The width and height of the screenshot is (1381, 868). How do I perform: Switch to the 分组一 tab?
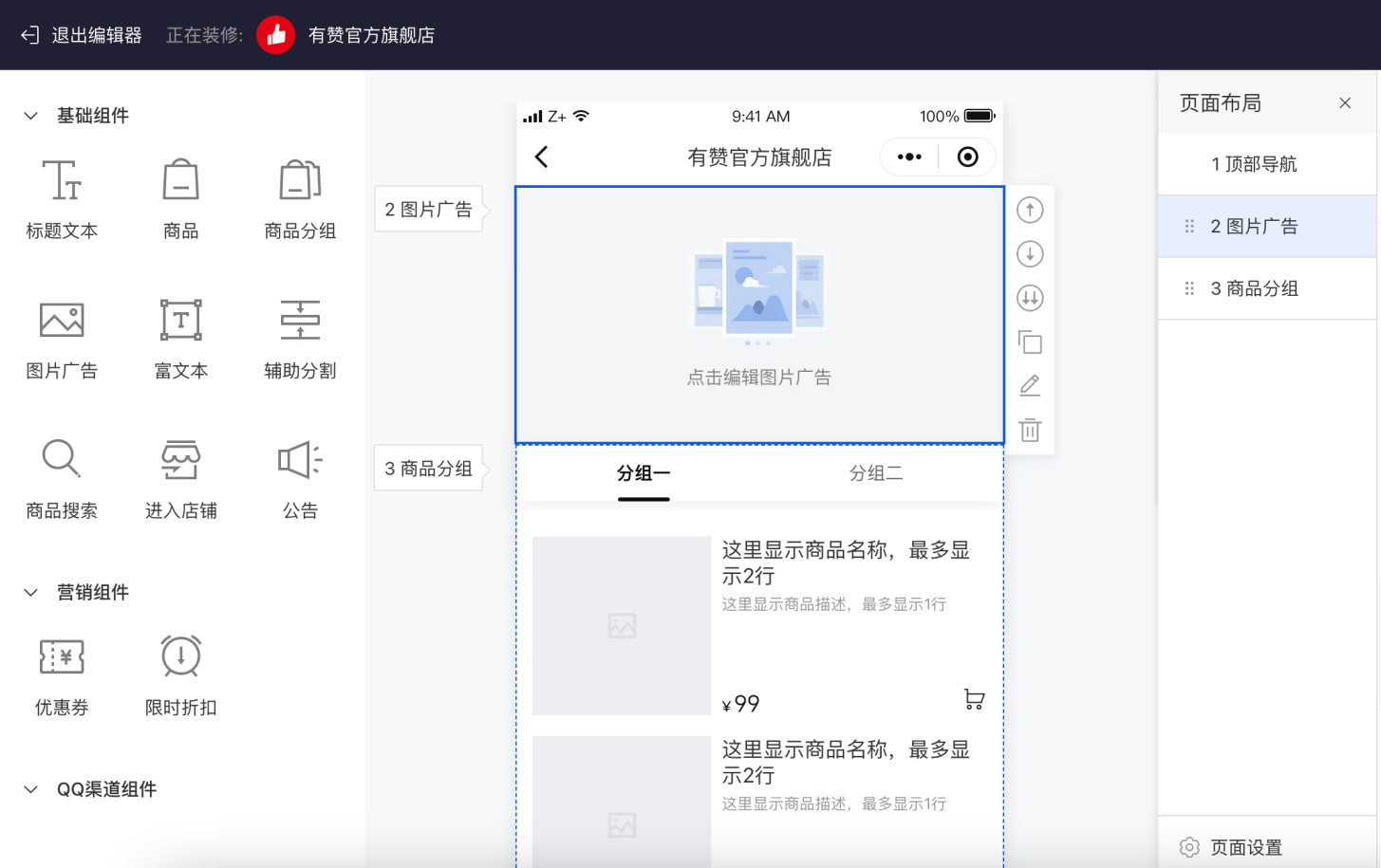[x=644, y=473]
